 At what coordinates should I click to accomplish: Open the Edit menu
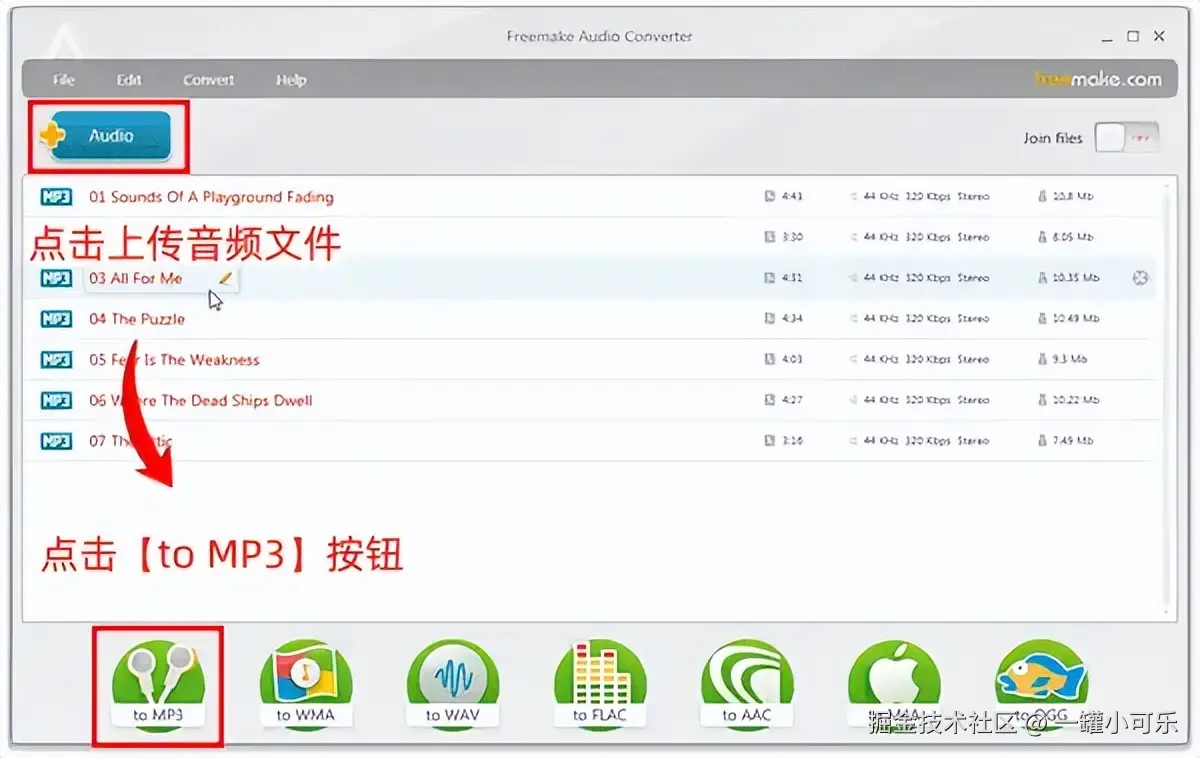coord(129,80)
